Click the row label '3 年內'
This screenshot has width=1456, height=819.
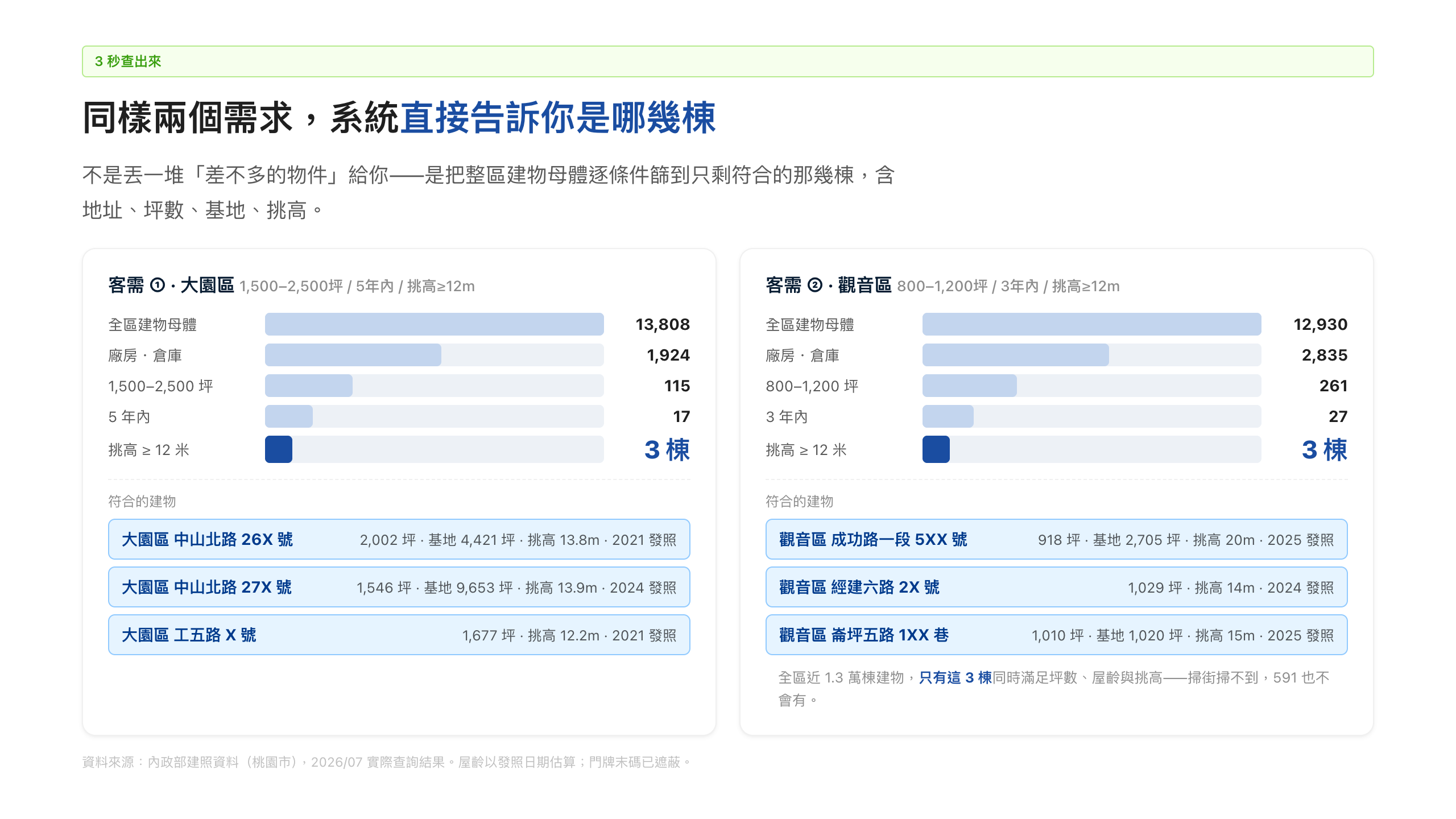tap(787, 417)
